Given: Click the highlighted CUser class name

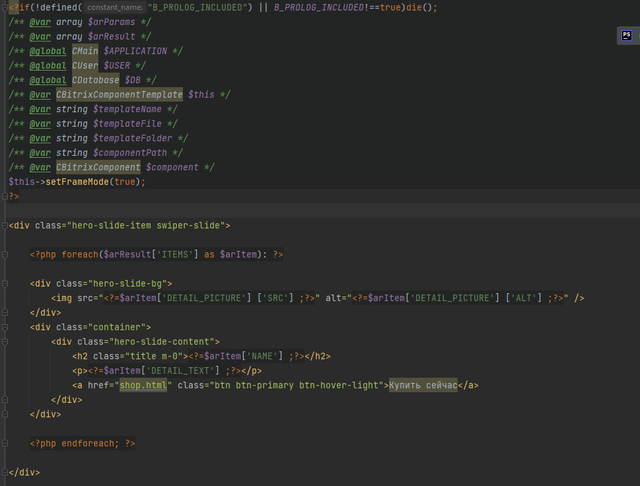Looking at the screenshot, I should (85, 66).
